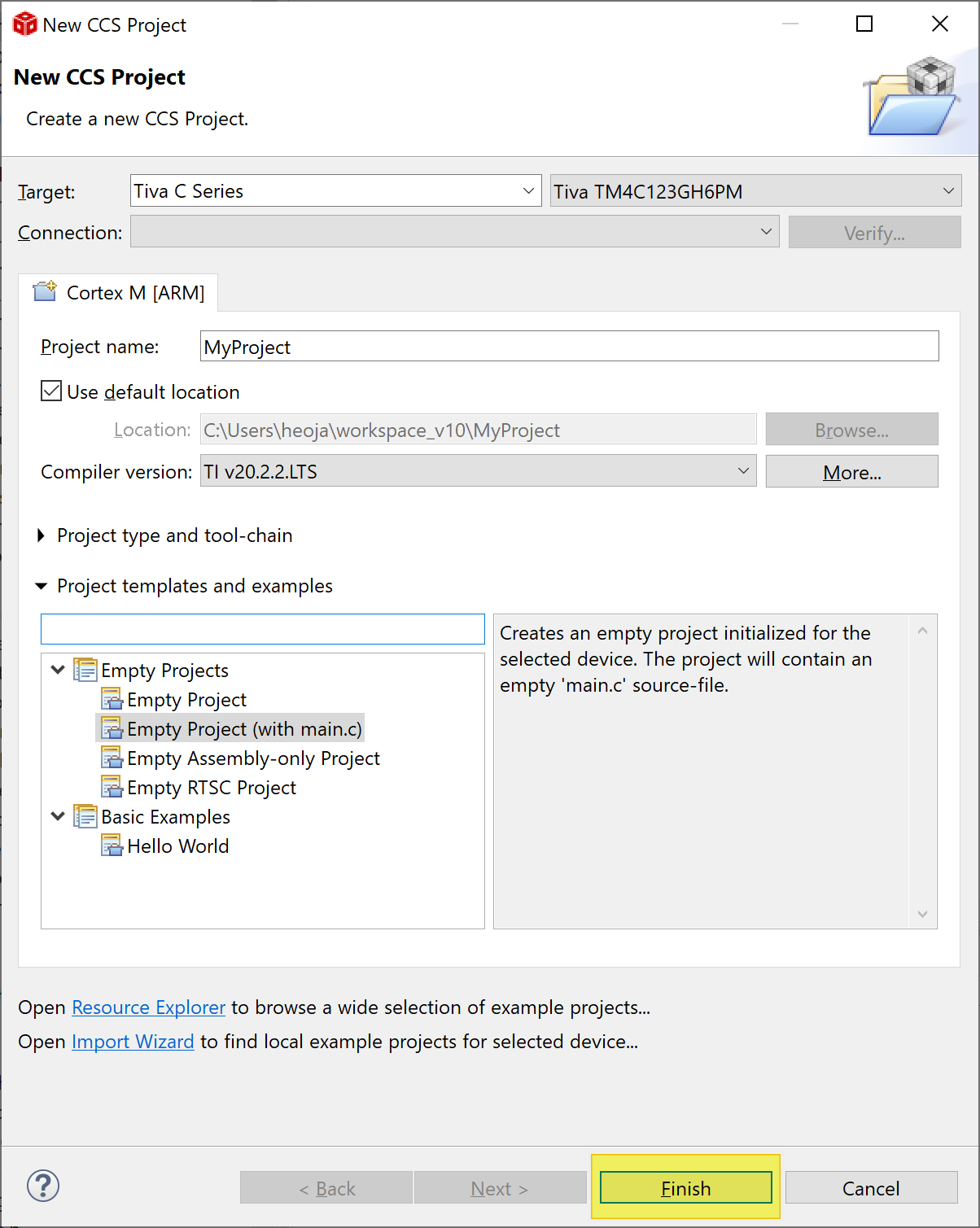Click description pane scroll down arrow
The image size is (980, 1228).
pos(922,914)
